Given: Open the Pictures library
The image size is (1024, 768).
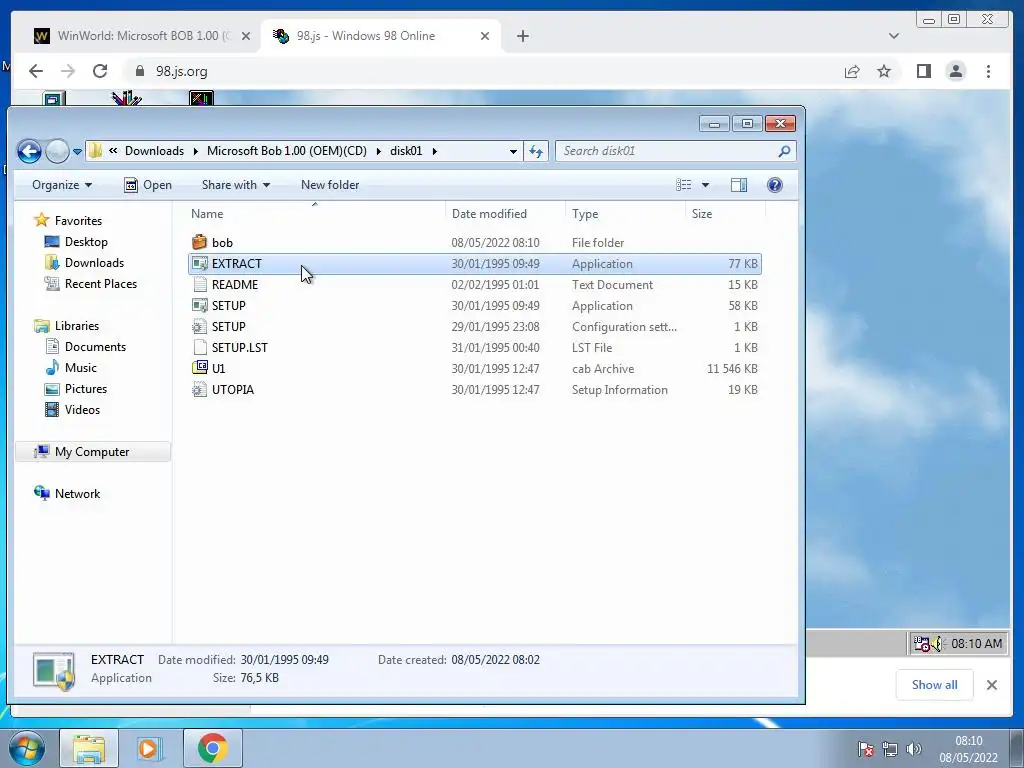Looking at the screenshot, I should [x=86, y=389].
